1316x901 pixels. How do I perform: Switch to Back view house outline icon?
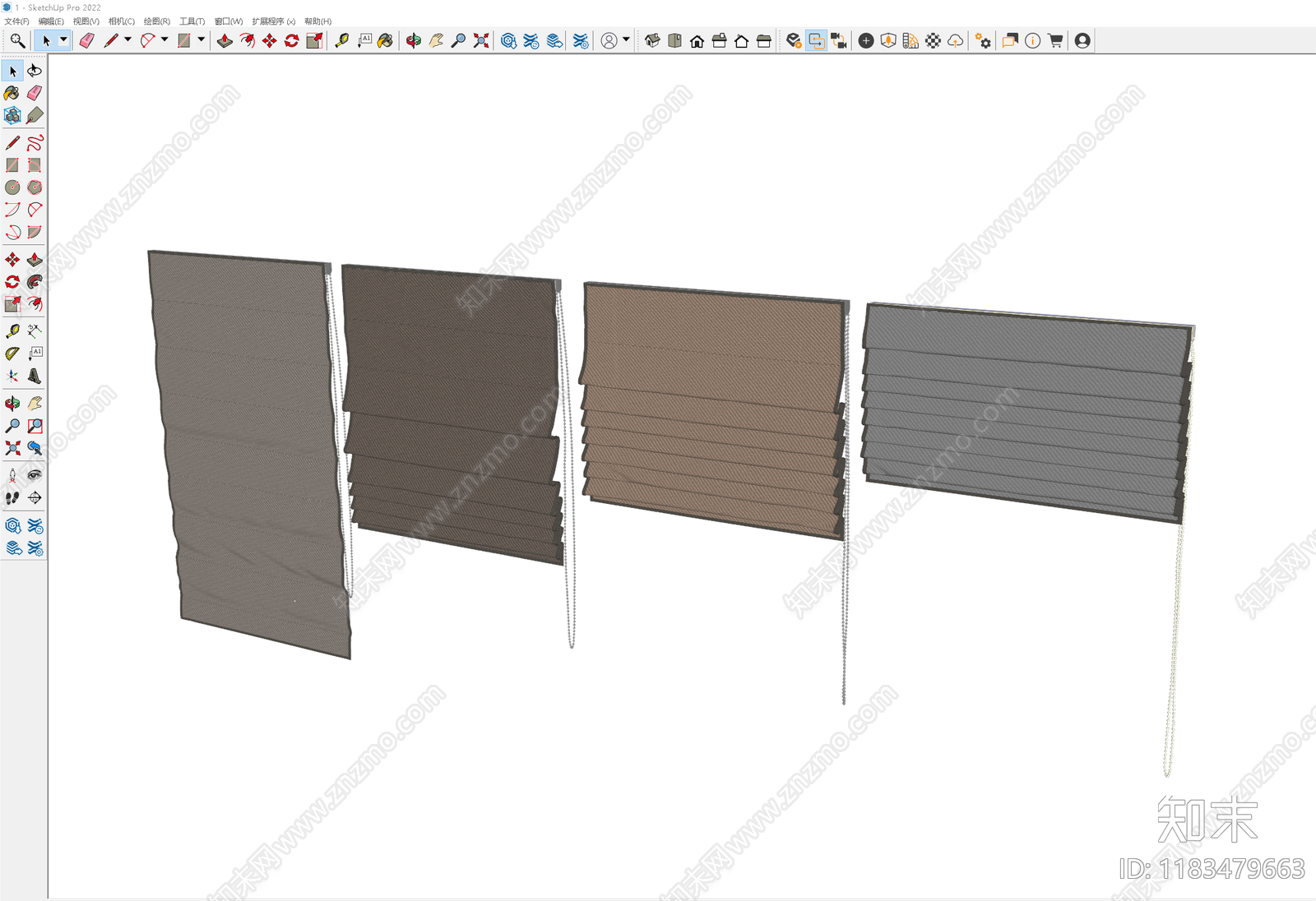tap(741, 40)
